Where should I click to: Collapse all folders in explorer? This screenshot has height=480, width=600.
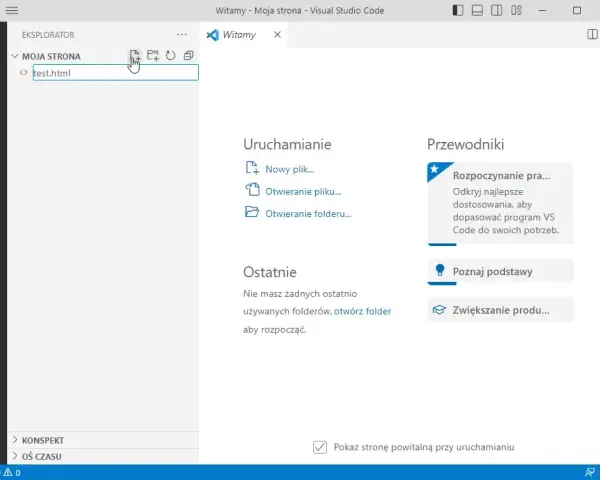(188, 56)
